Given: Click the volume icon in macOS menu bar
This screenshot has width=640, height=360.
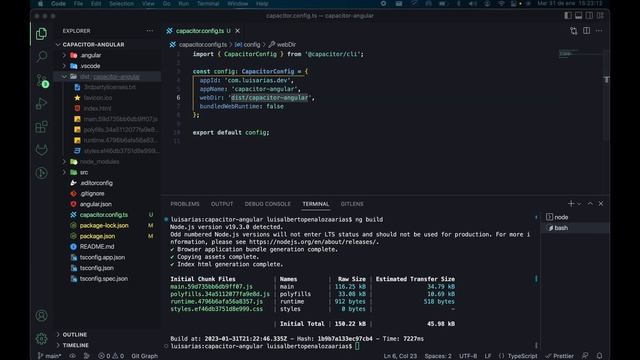Looking at the screenshot, I should [473, 4].
